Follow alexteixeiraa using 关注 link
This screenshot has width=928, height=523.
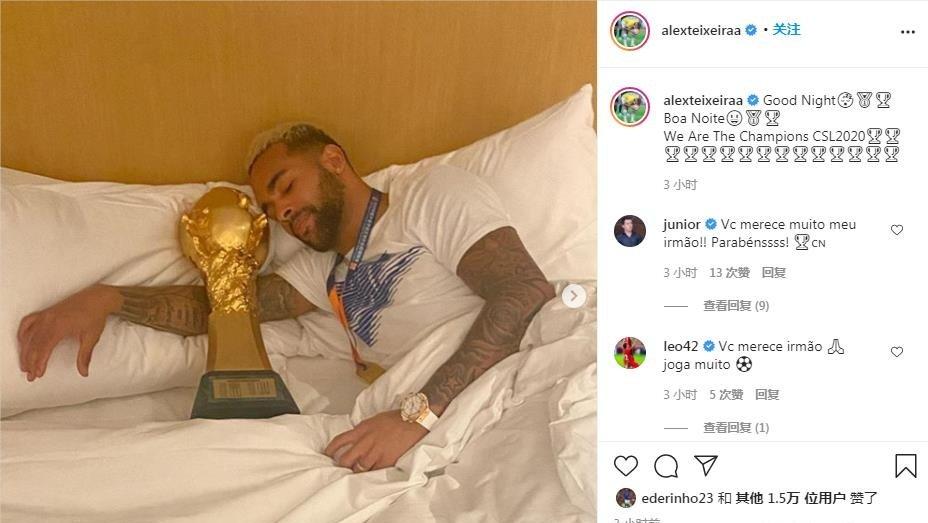787,30
